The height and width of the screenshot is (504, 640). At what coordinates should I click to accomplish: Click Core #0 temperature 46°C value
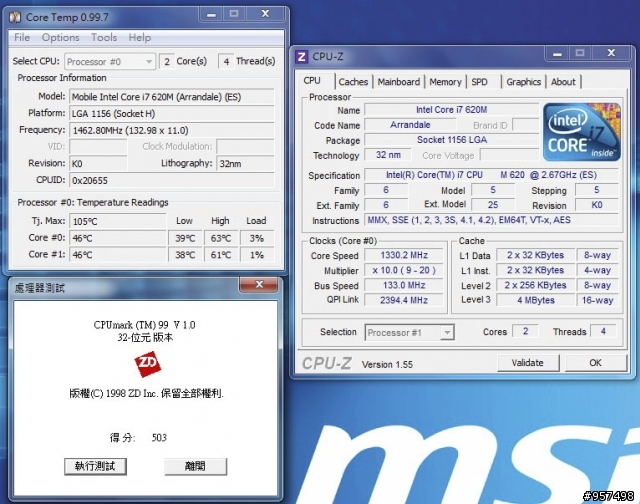click(118, 238)
